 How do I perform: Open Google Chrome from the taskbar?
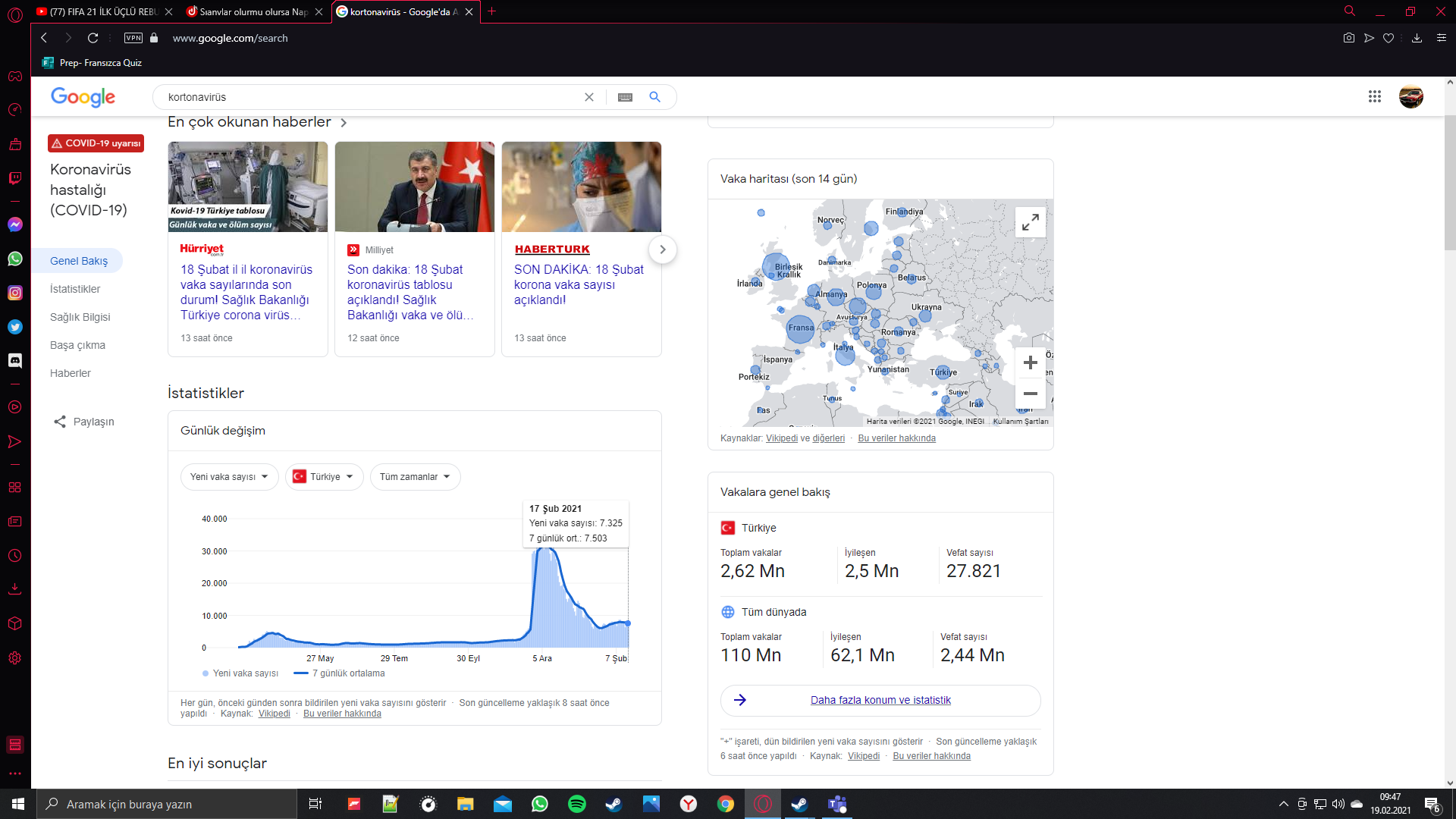(726, 804)
